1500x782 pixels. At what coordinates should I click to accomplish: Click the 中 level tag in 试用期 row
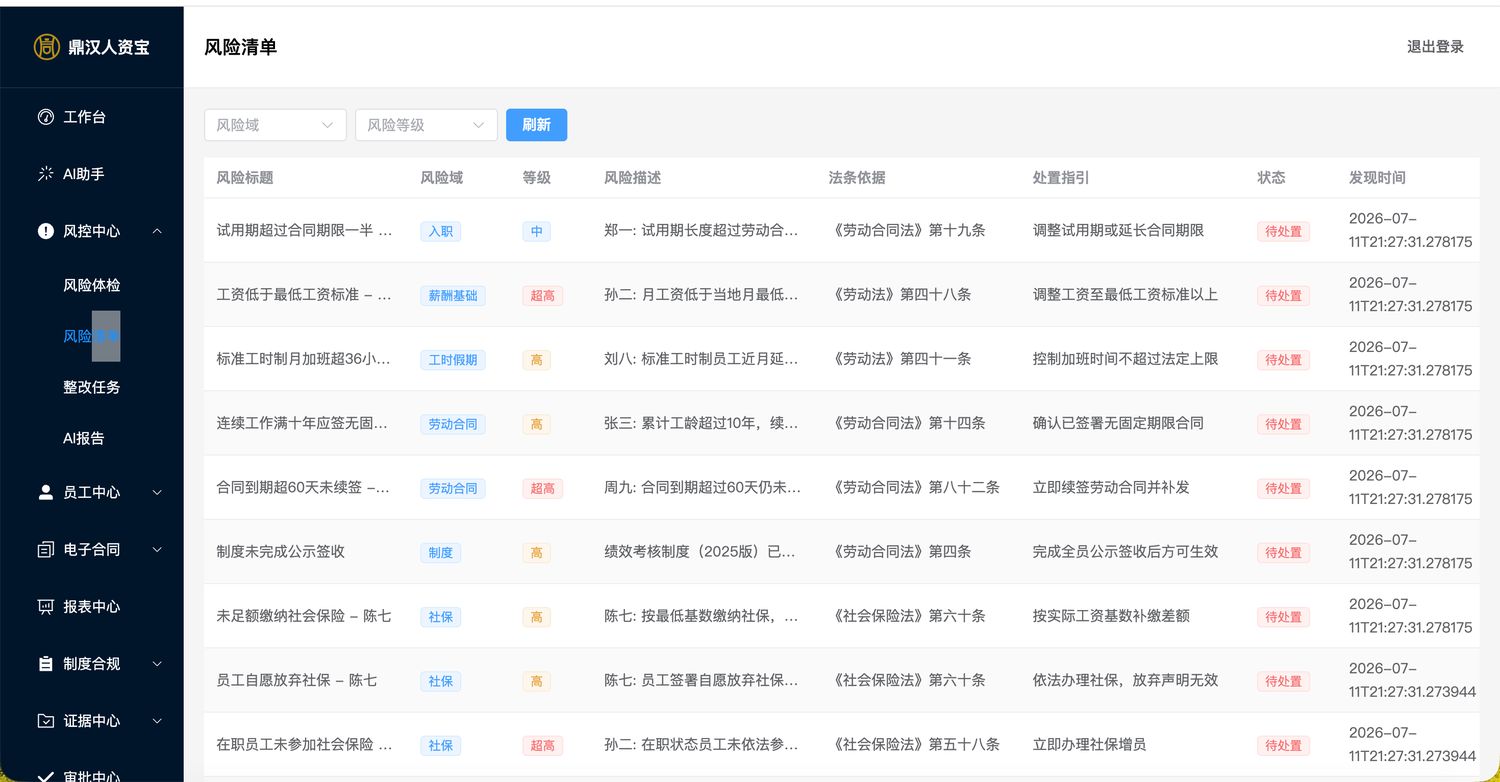point(536,231)
